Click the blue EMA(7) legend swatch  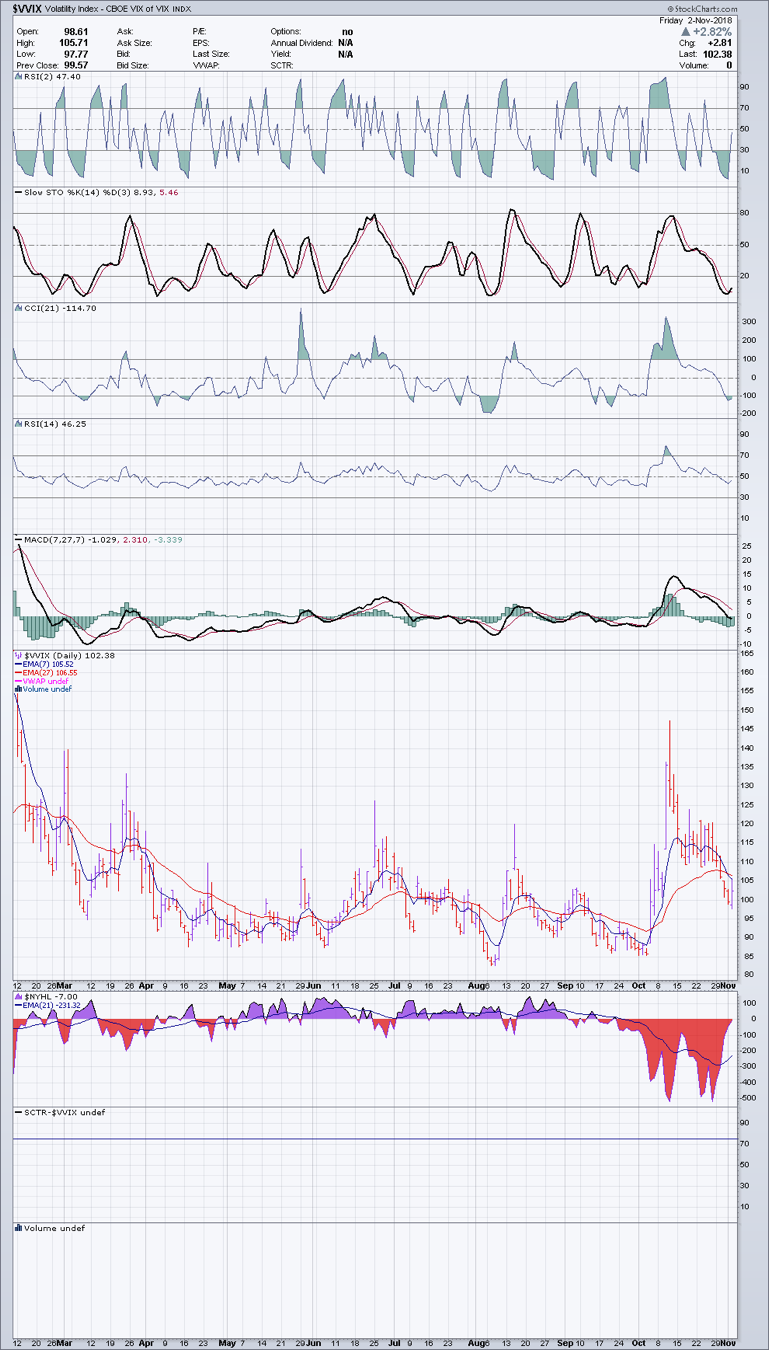click(x=19, y=662)
